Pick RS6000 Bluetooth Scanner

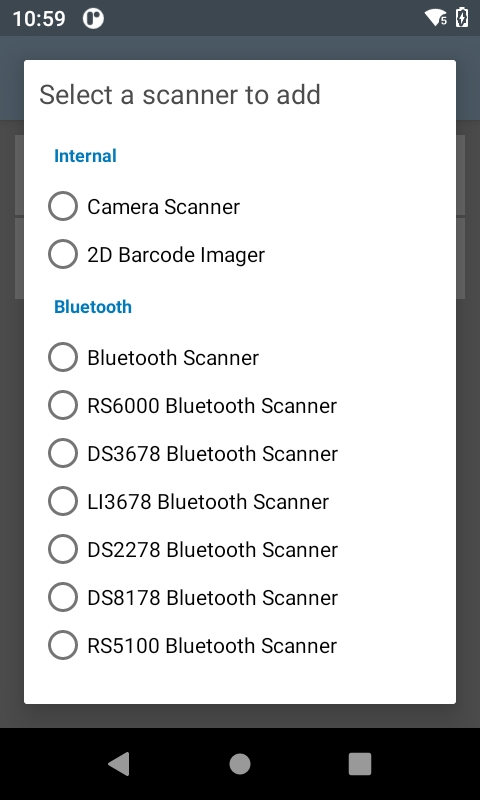[x=63, y=405]
